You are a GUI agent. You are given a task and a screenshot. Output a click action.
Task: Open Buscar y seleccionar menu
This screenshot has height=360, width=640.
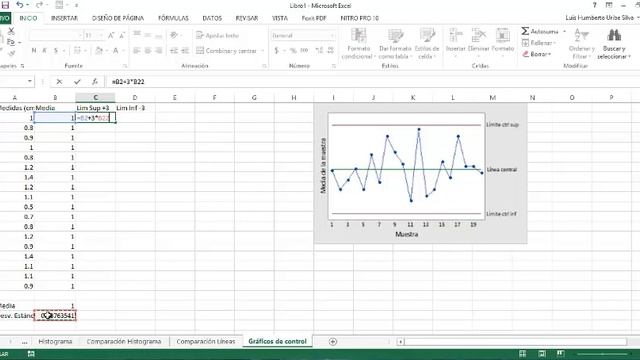coord(614,44)
